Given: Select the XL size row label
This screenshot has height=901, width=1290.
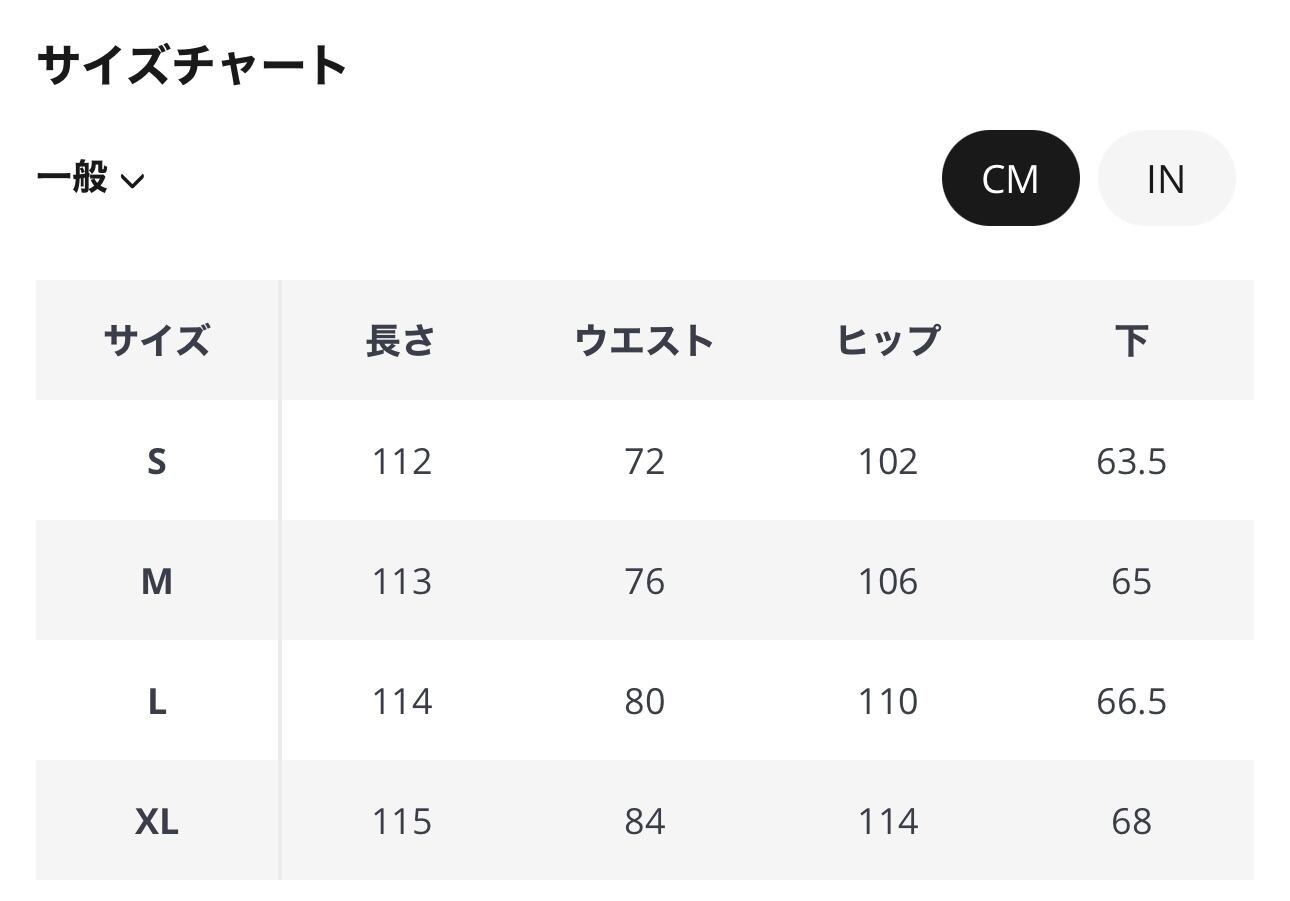Looking at the screenshot, I should pos(157,821).
